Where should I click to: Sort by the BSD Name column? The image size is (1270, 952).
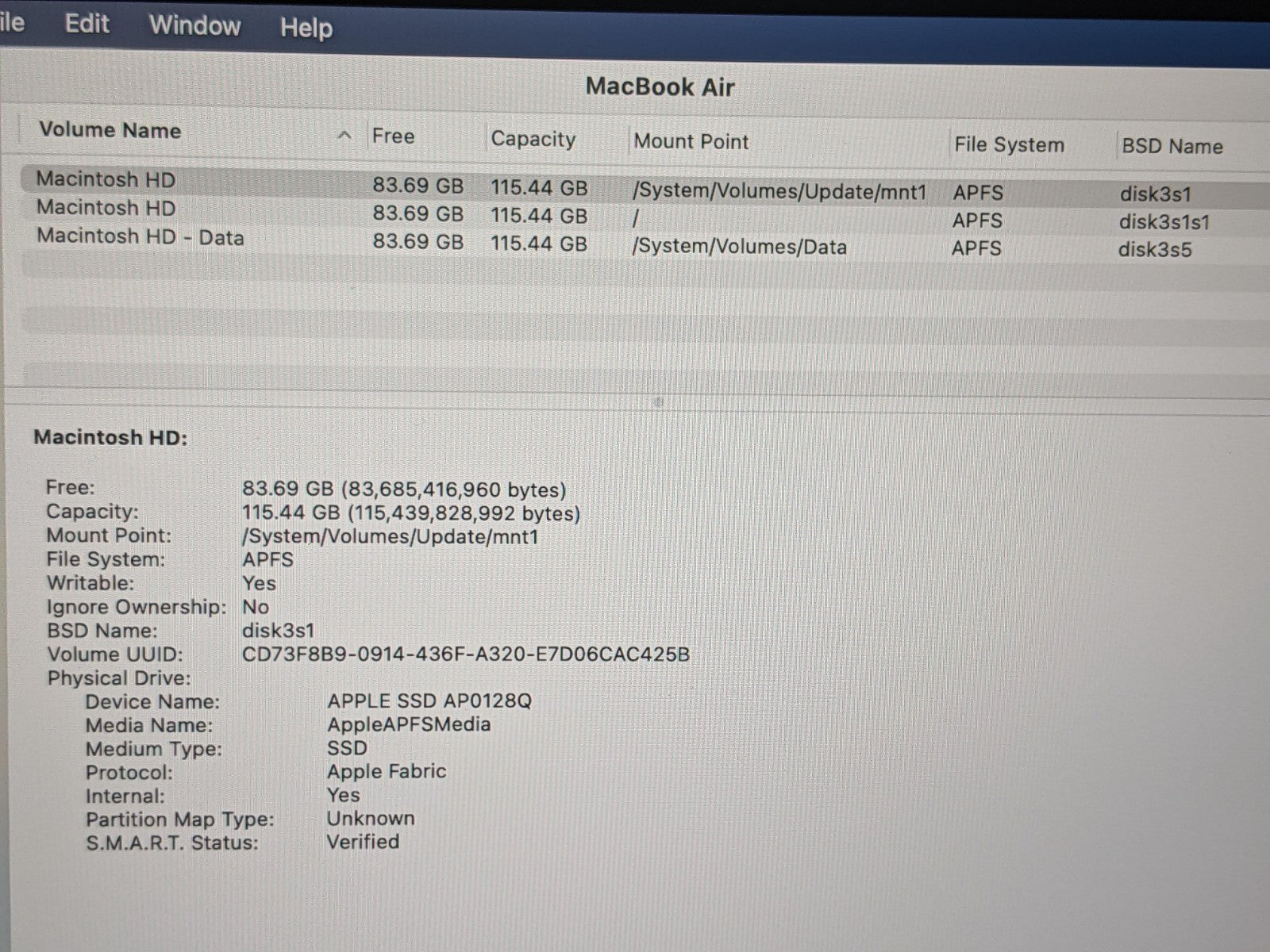pos(1172,147)
